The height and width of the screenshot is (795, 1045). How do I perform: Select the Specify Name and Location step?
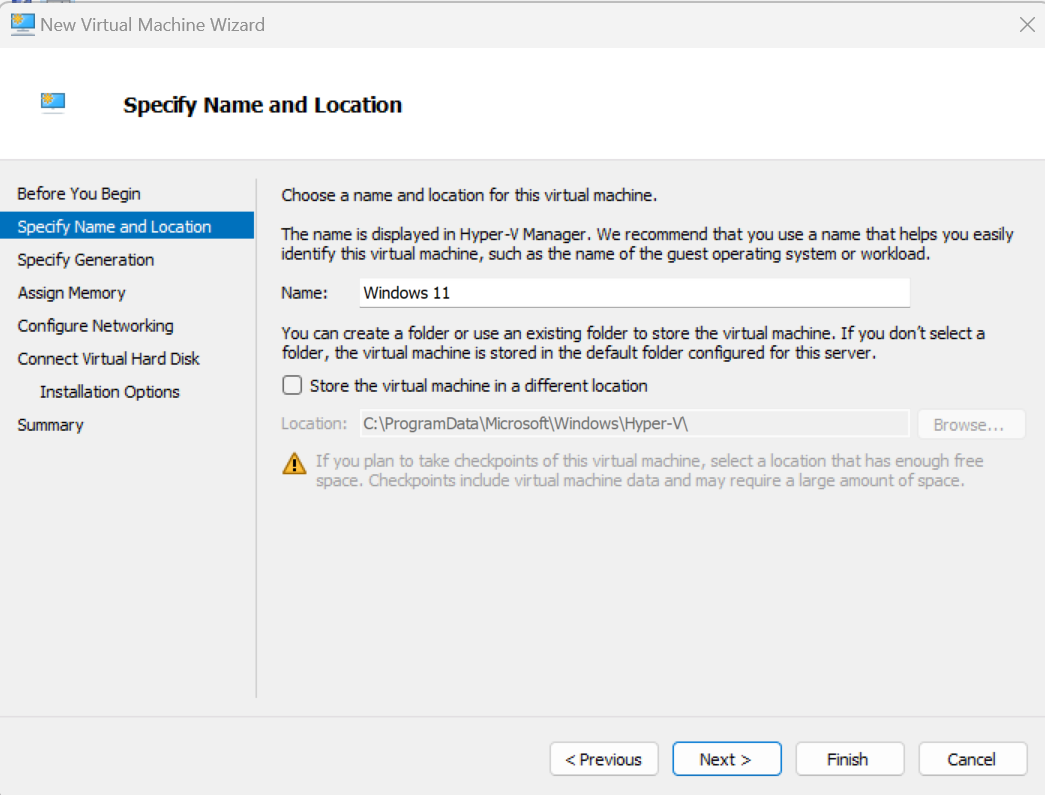click(x=114, y=227)
